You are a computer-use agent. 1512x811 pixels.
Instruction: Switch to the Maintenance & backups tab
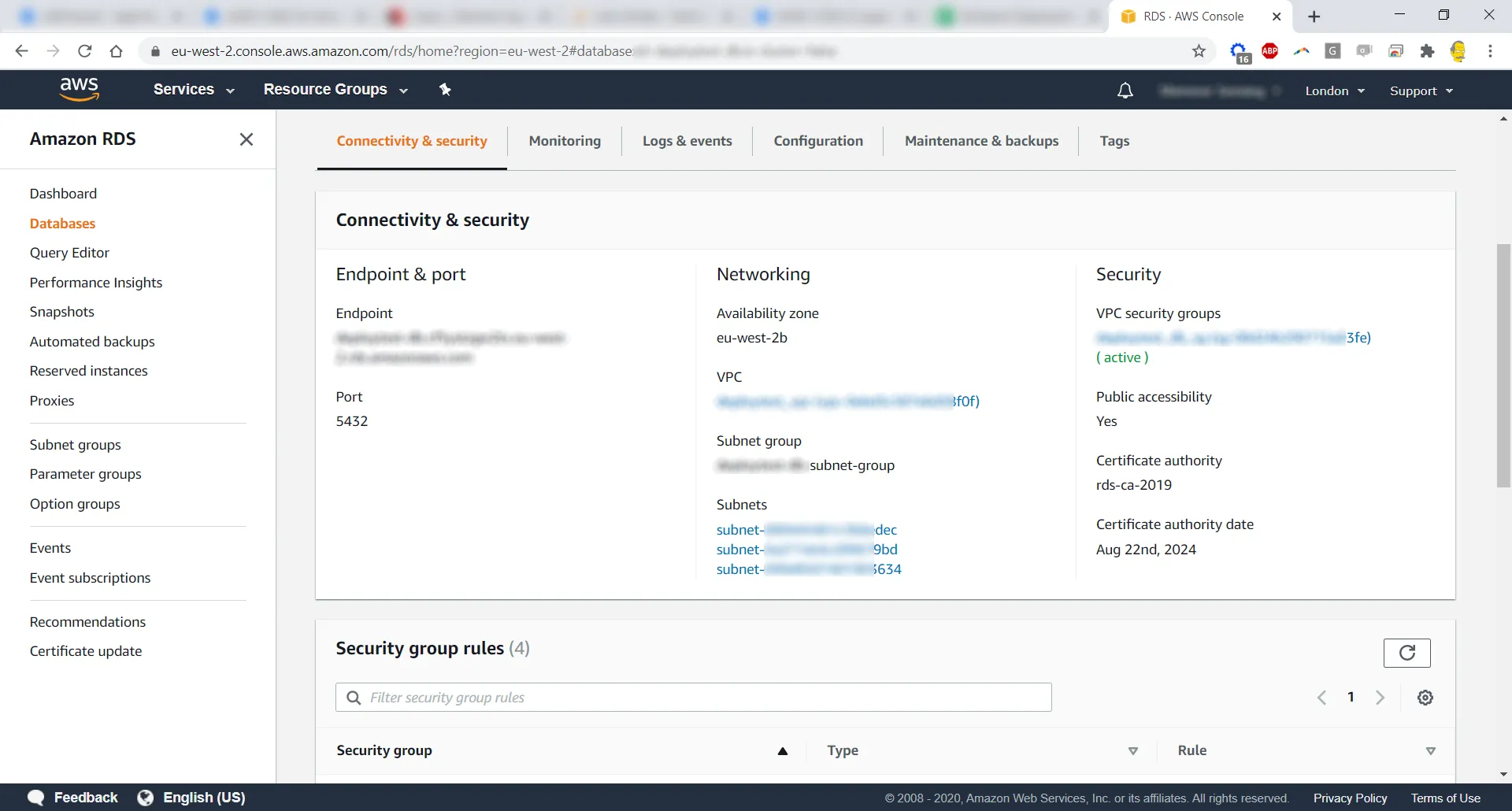pyautogui.click(x=981, y=141)
